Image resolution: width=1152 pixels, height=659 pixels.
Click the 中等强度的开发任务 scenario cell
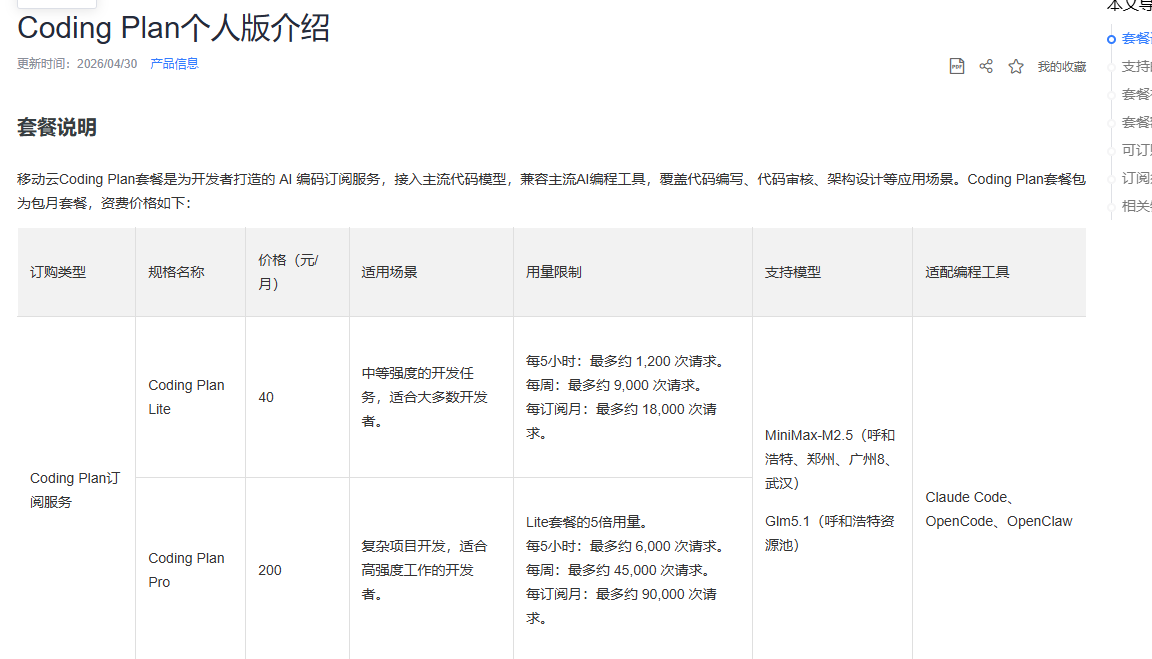[431, 397]
